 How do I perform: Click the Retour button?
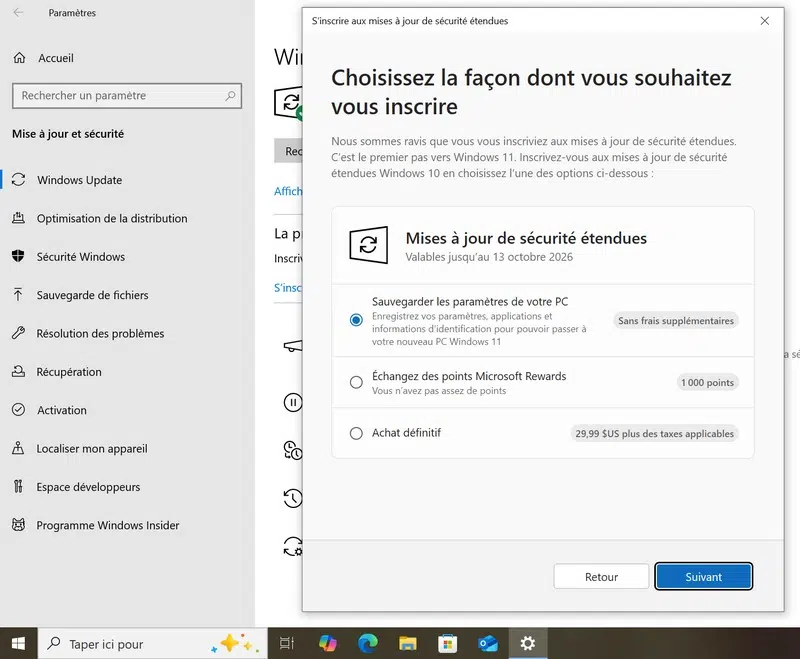601,576
